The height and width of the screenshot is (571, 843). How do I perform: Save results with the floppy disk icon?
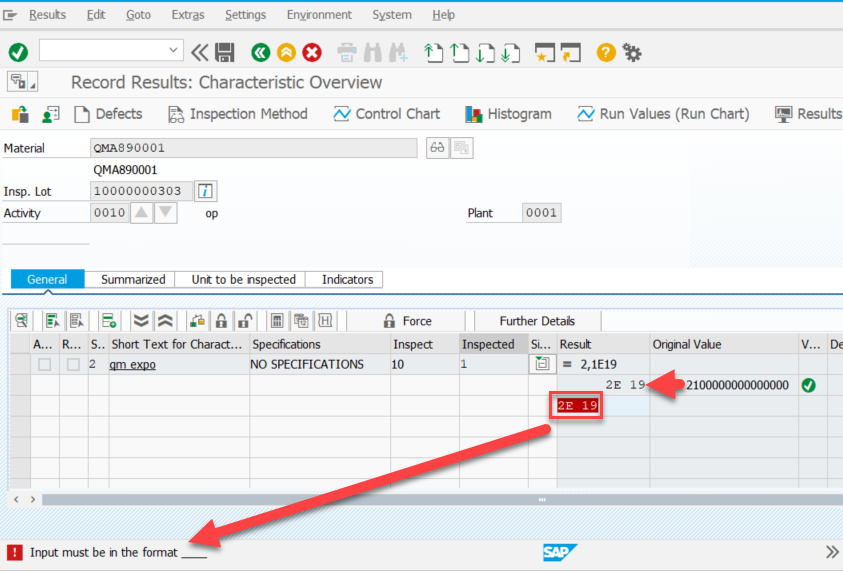tap(225, 52)
